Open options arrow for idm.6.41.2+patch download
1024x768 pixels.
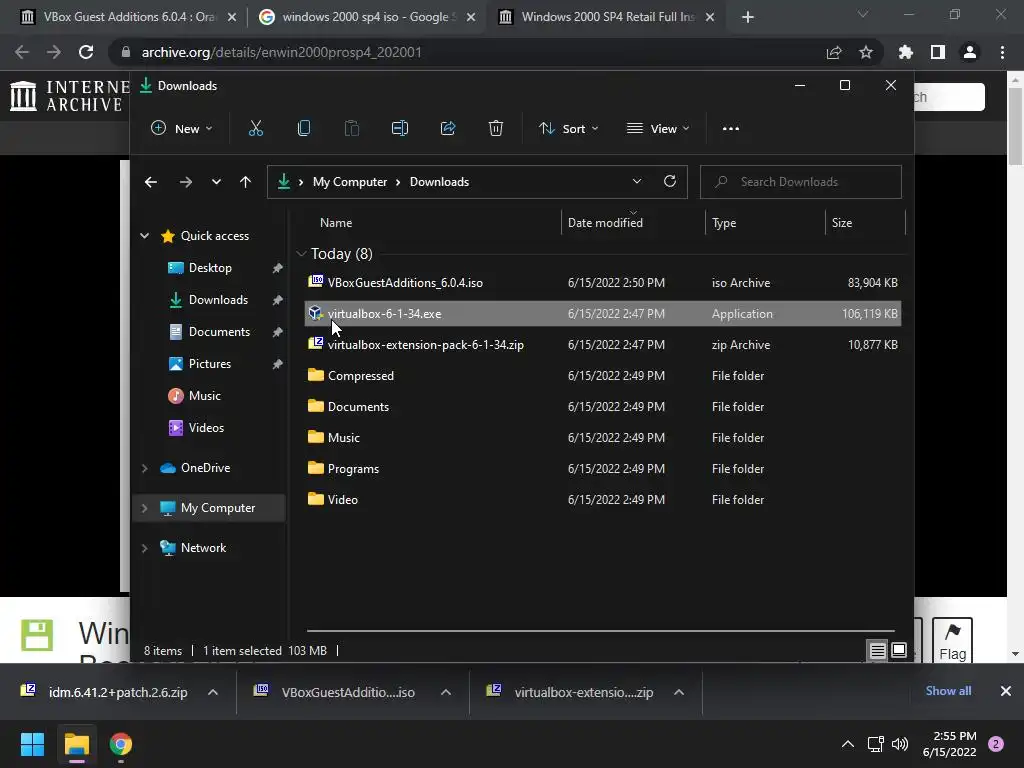(213, 692)
